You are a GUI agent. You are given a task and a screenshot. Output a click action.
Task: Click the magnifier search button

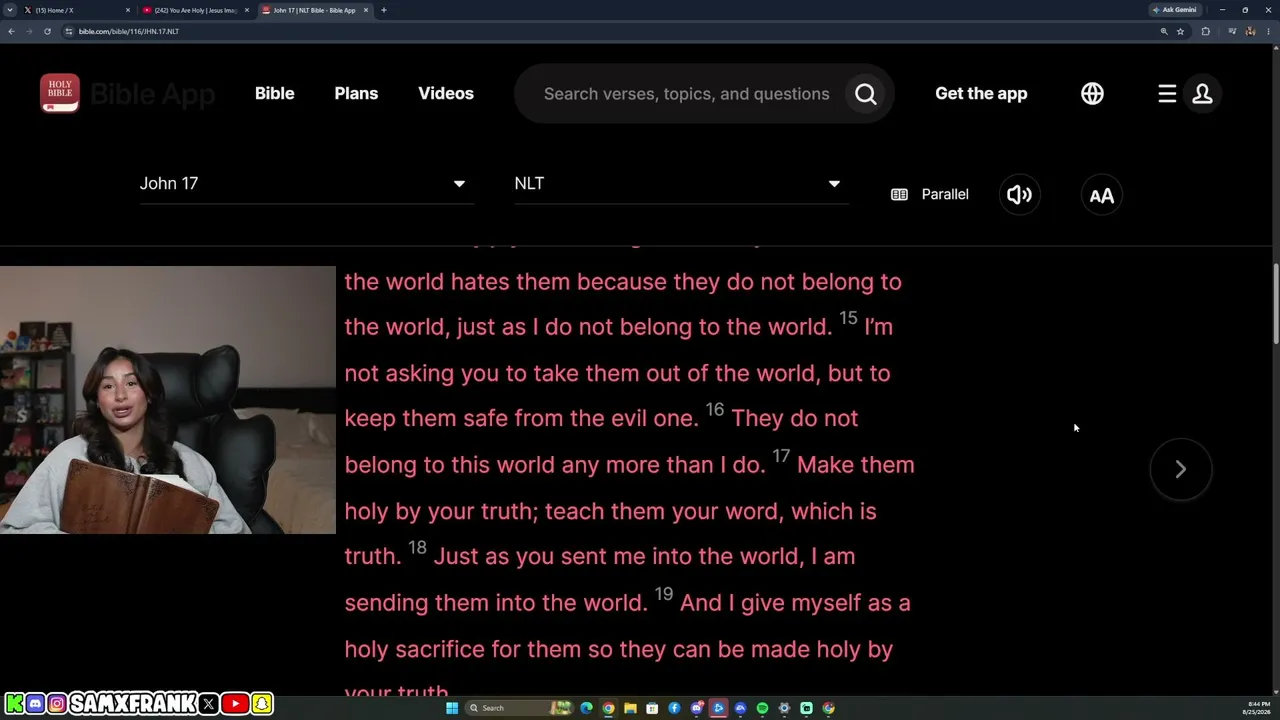tap(866, 94)
